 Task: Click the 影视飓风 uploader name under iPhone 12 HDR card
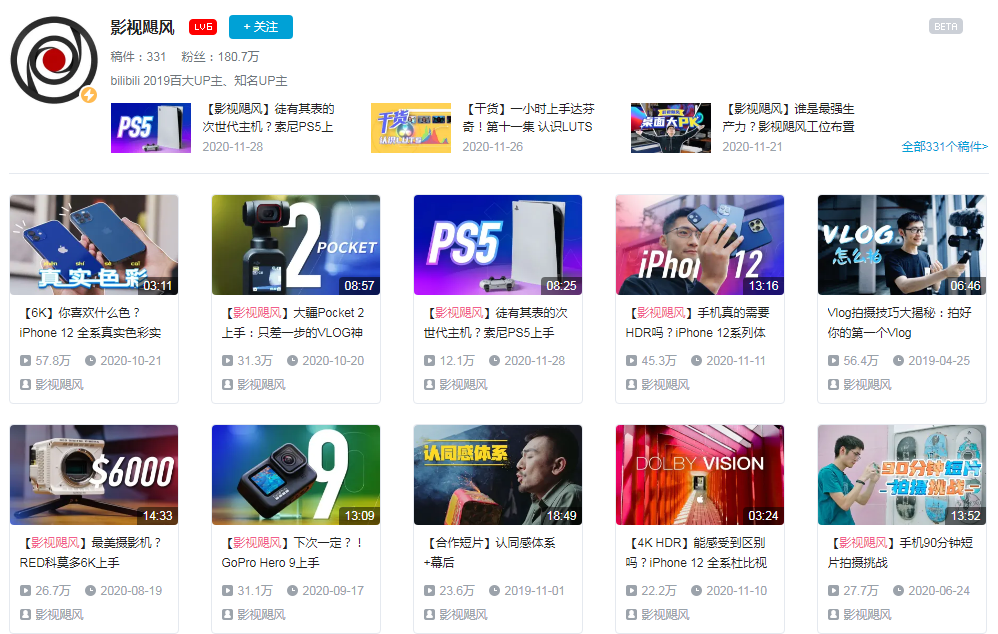(665, 384)
